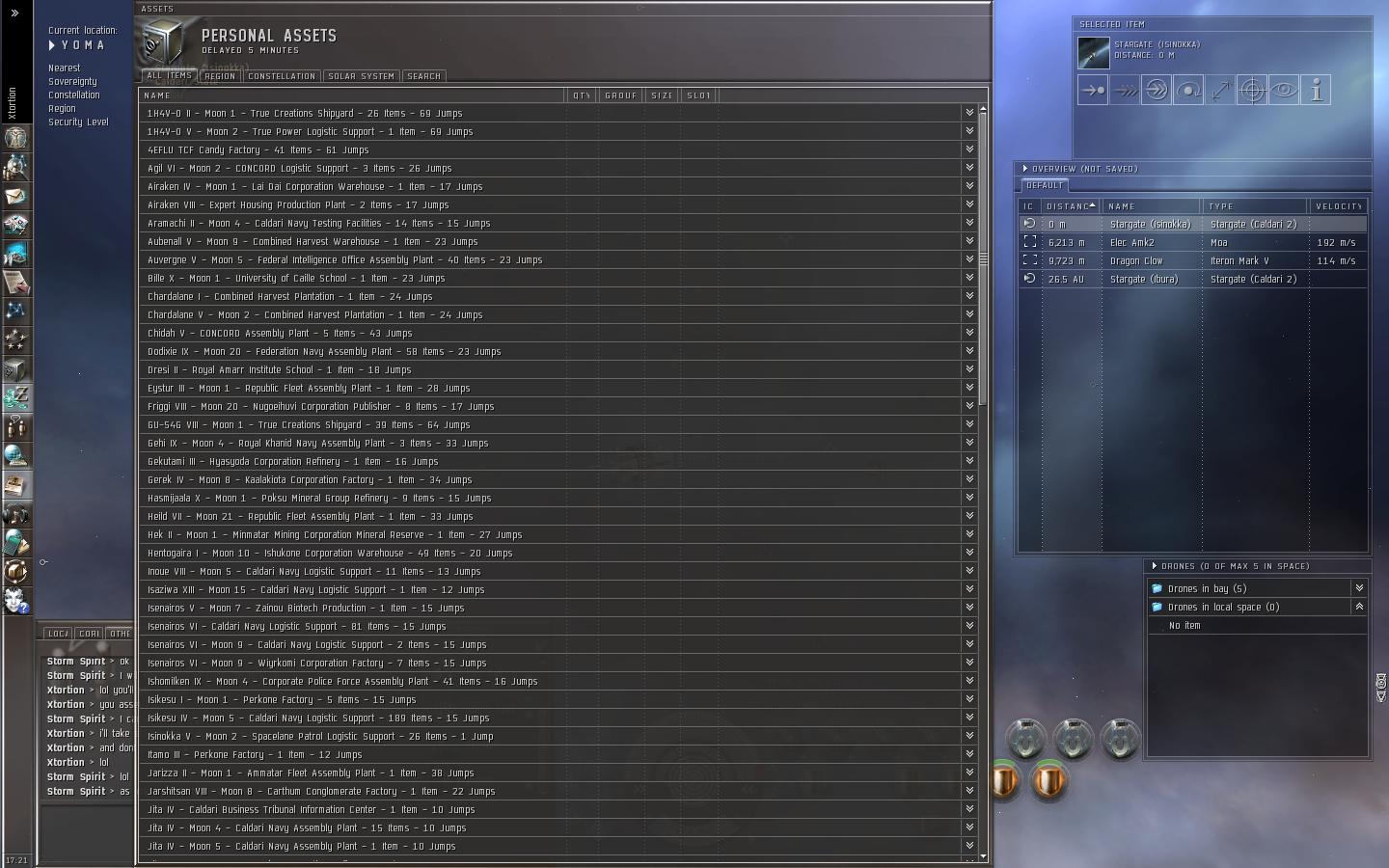Image resolution: width=1389 pixels, height=868 pixels.
Task: Click the Overview (Not Saved) triangle menu
Action: coord(1024,169)
